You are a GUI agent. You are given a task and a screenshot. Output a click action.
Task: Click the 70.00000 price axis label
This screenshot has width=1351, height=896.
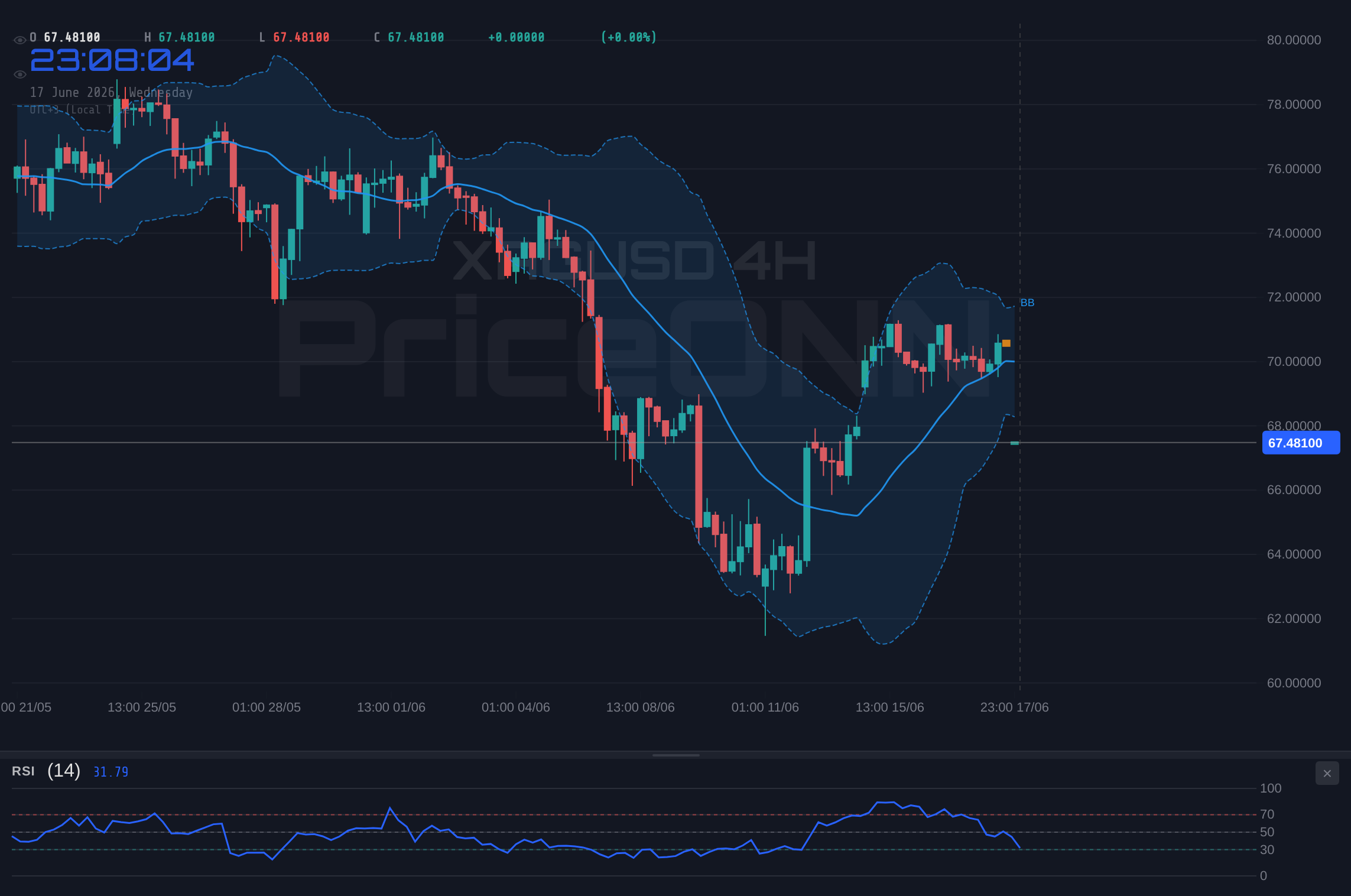pyautogui.click(x=1294, y=362)
